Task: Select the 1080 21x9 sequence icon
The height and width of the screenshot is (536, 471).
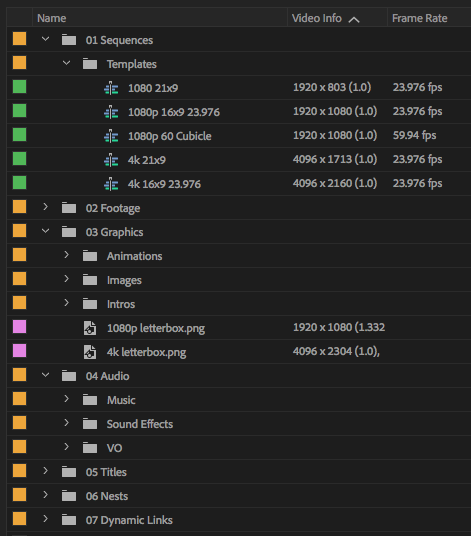Action: tap(111, 89)
